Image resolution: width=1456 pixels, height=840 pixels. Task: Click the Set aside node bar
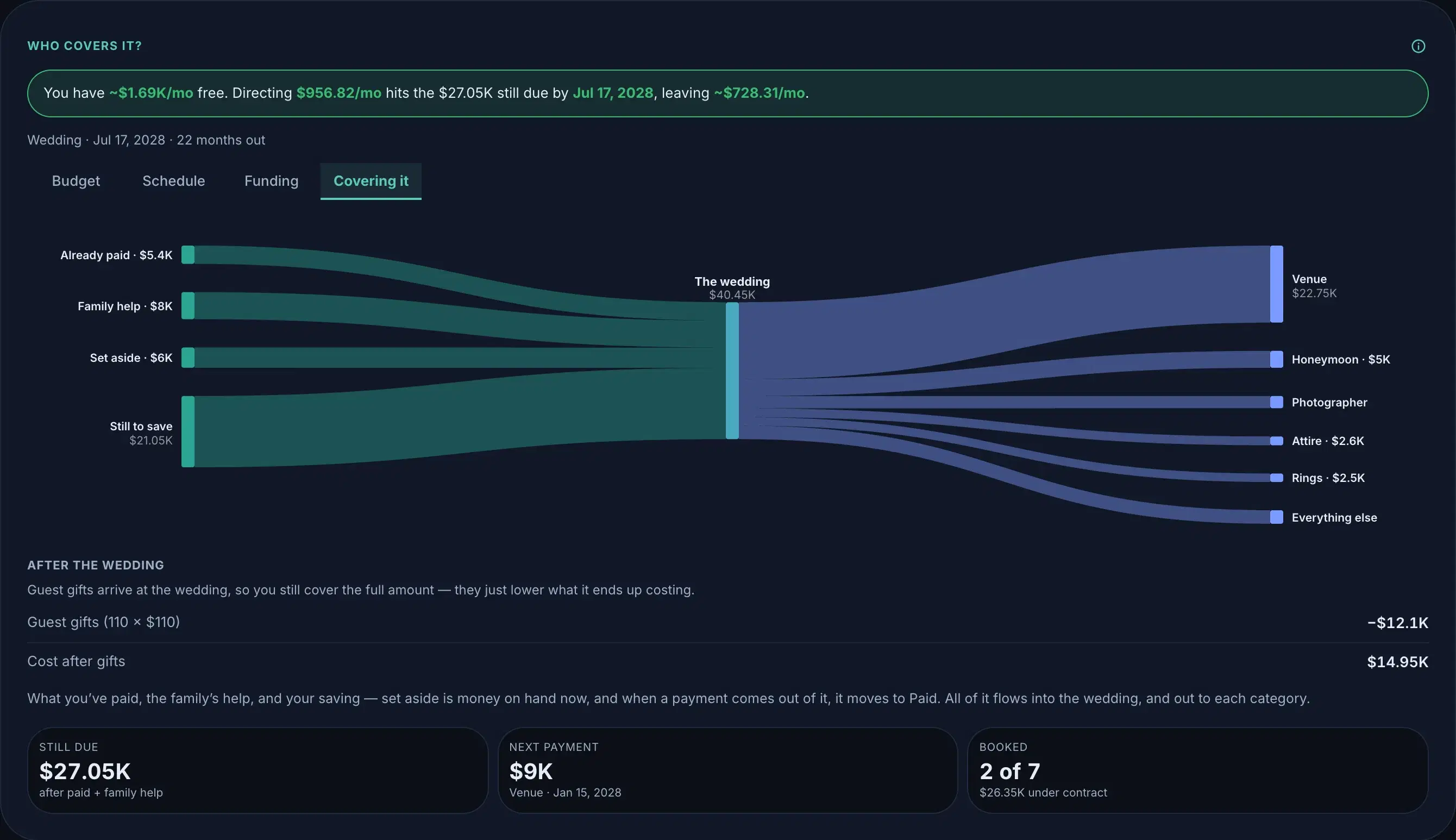coord(188,358)
